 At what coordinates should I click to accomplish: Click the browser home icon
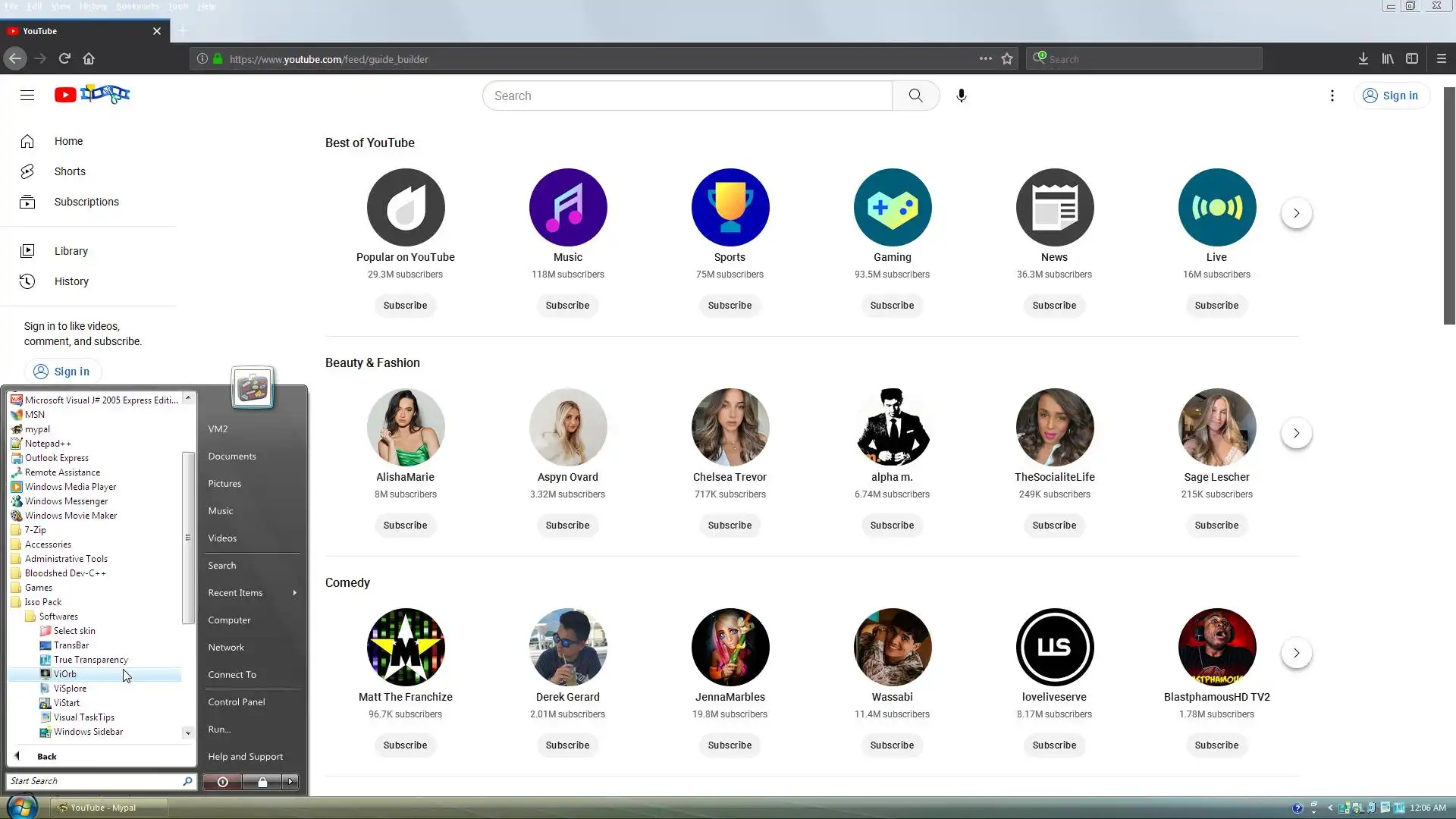tap(89, 59)
